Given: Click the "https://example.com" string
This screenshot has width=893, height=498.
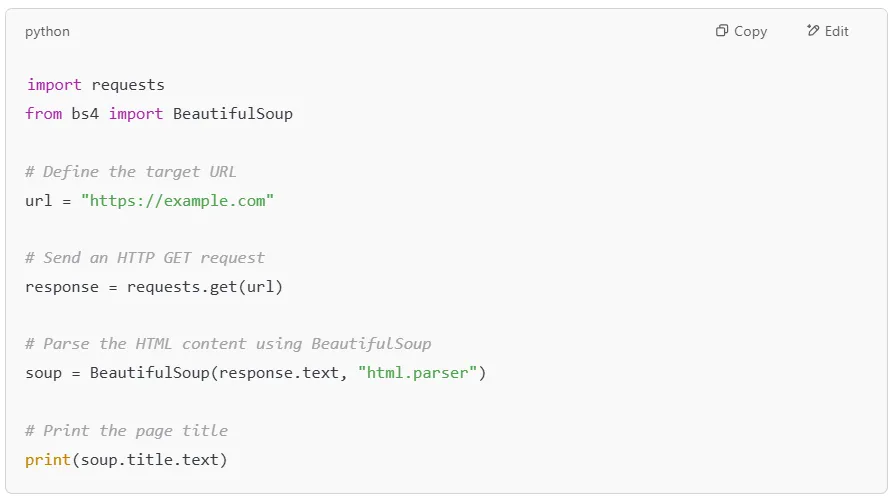Looking at the screenshot, I should coord(177,201).
